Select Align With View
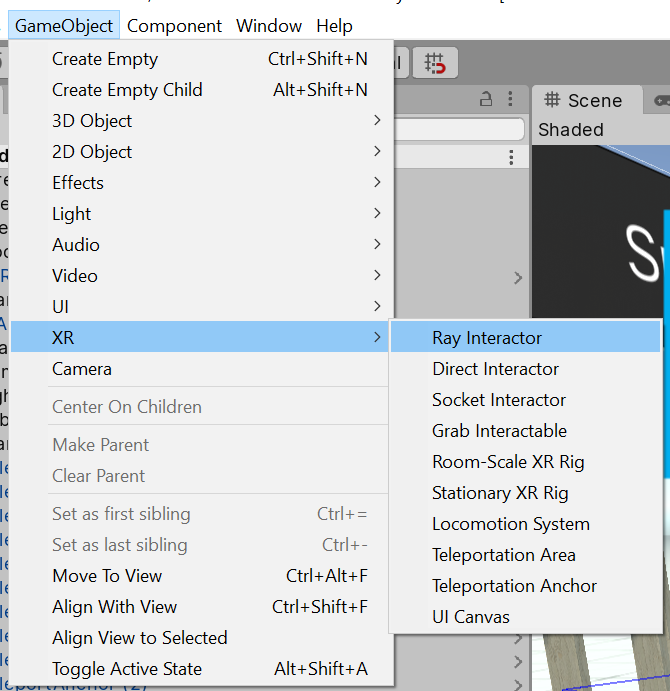 [201, 607]
